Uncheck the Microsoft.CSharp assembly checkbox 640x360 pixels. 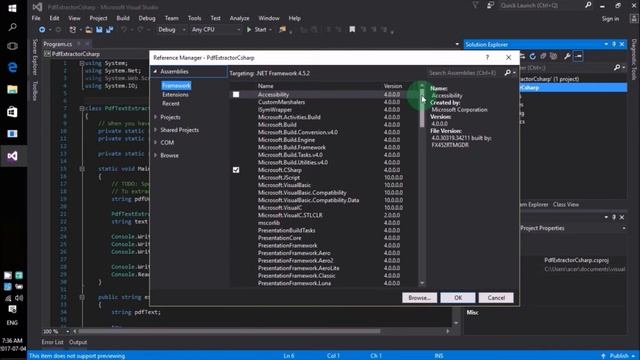[x=236, y=170]
